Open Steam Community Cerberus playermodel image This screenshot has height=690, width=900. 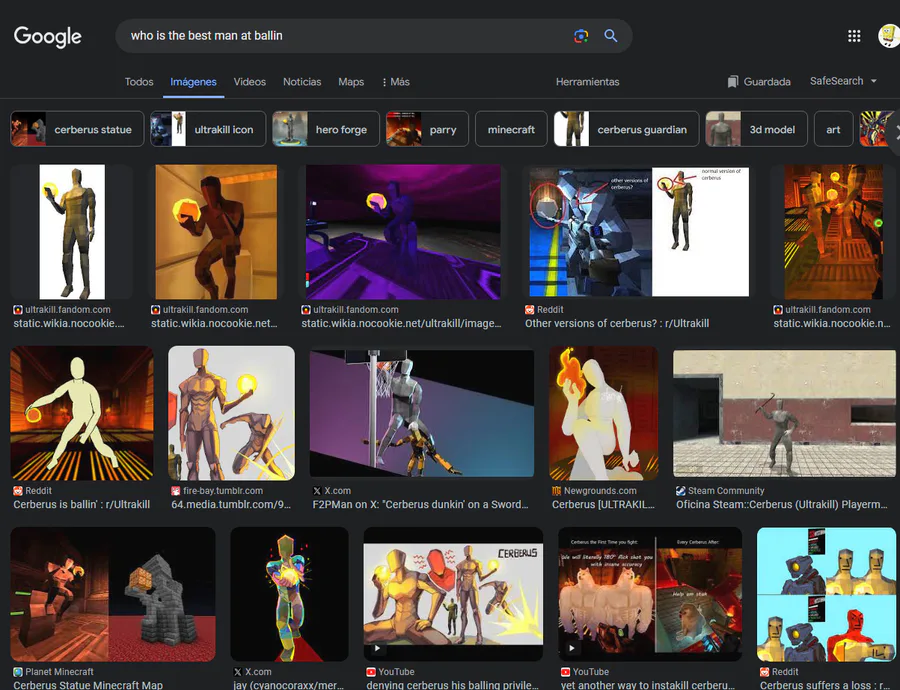pos(784,413)
